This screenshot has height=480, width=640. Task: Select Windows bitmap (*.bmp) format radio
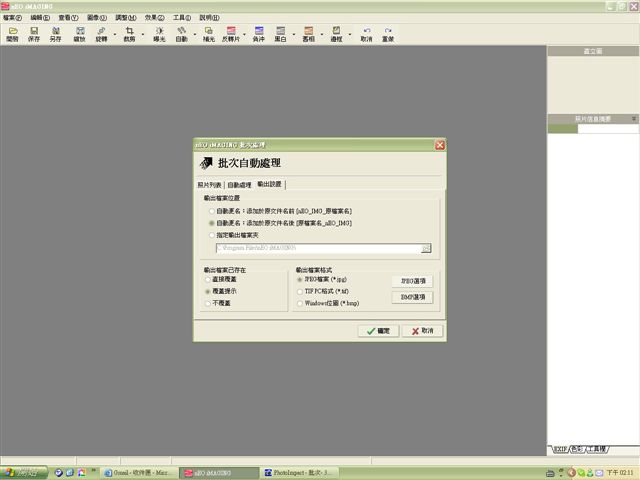click(x=300, y=303)
